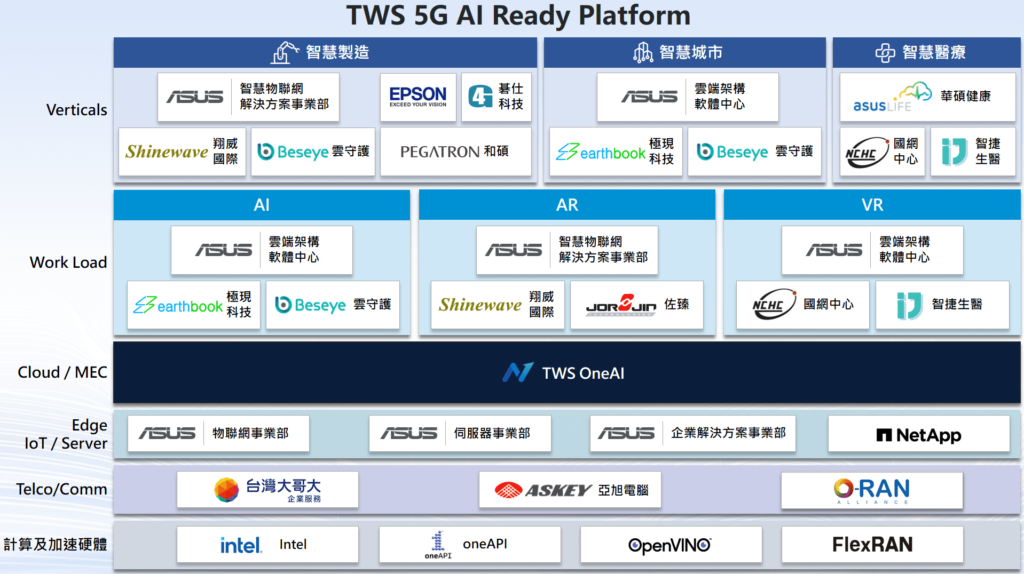The width and height of the screenshot is (1024, 574).
Task: Click the medical cross icon beside 智慧醫療
Action: [884, 53]
